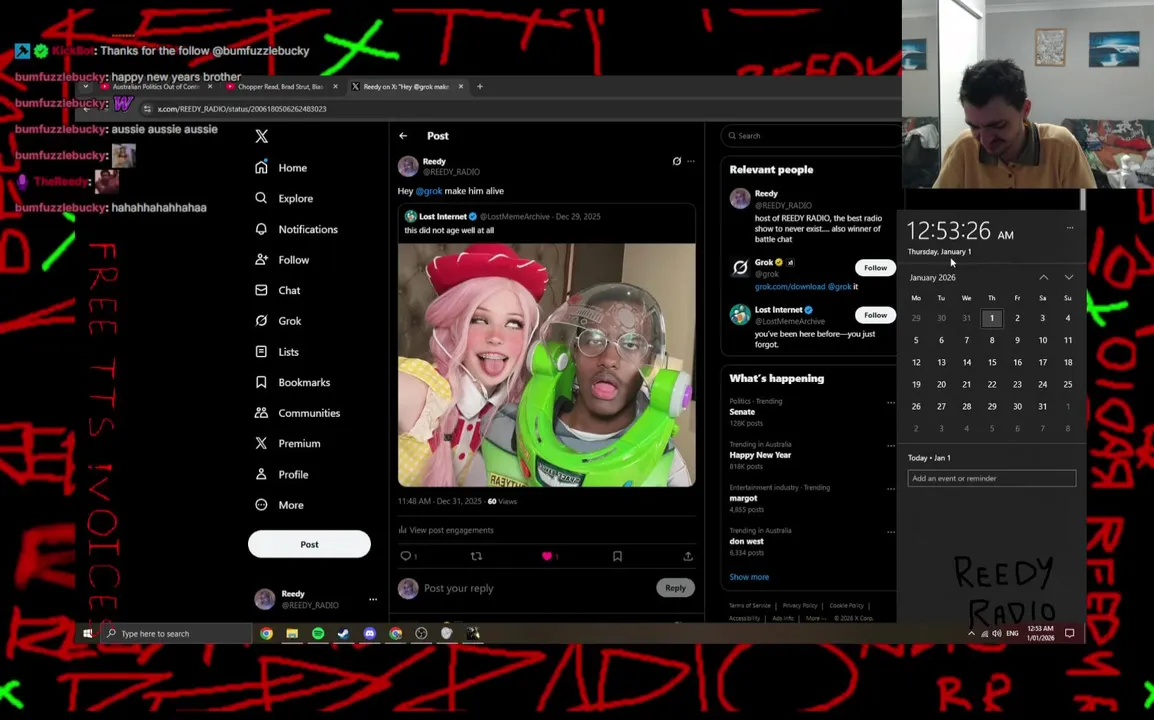This screenshot has width=1154, height=720.
Task: Click Add an event or reminder field
Action: 991,479
